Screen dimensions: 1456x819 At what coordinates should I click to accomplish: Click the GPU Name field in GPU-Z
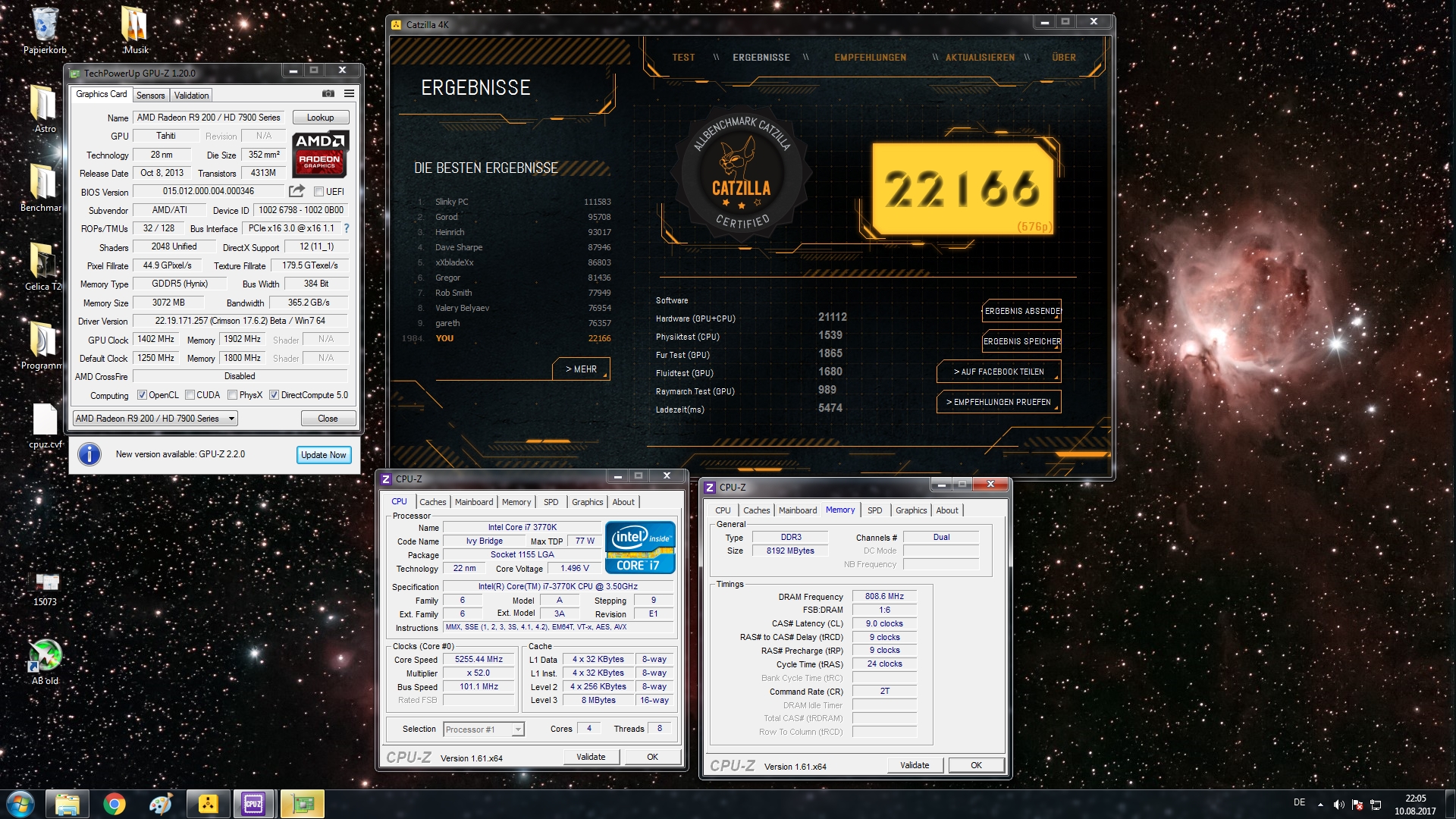click(x=210, y=118)
